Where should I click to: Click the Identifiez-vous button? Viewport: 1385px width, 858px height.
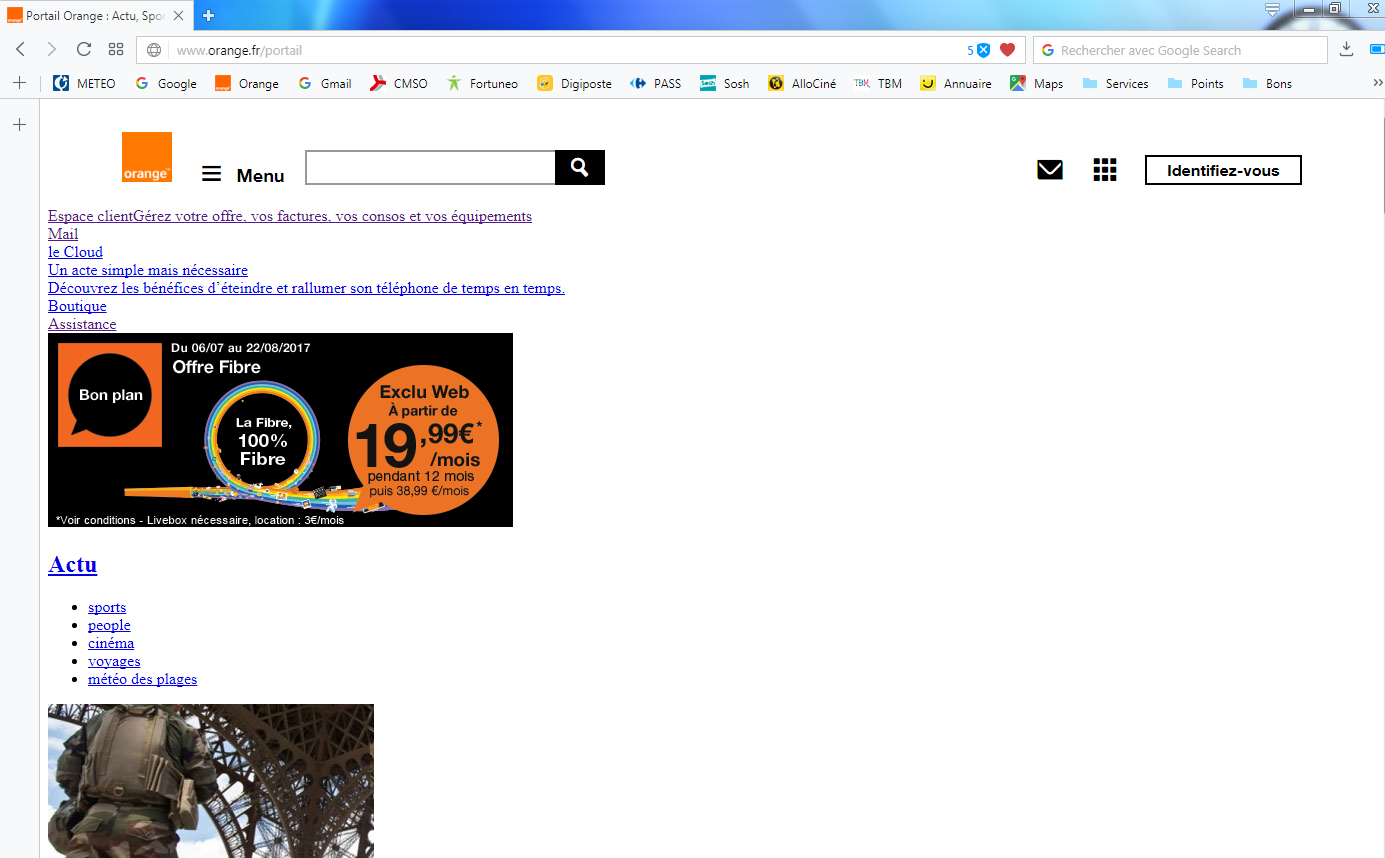(x=1223, y=170)
